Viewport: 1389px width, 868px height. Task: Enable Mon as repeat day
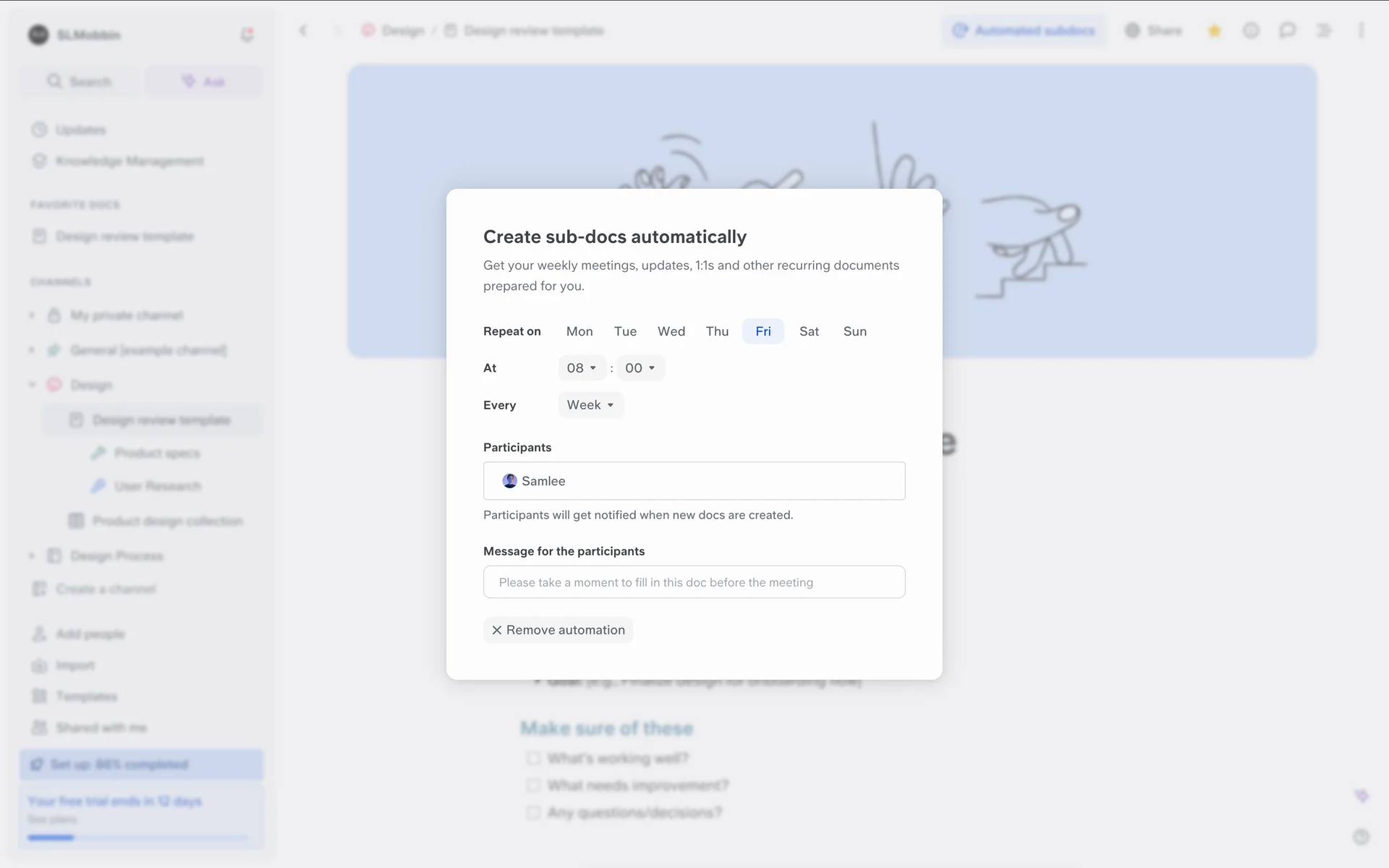coord(579,331)
